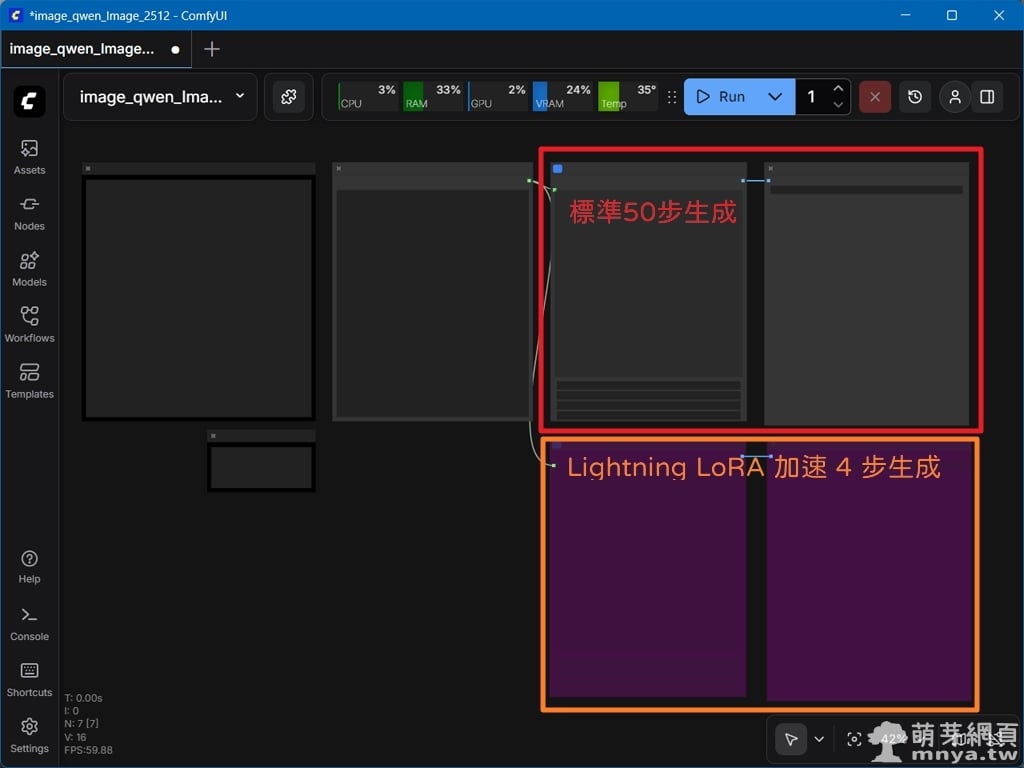Screen dimensions: 1024x768
Task: Toggle the bottom Console panel
Action: pos(29,623)
